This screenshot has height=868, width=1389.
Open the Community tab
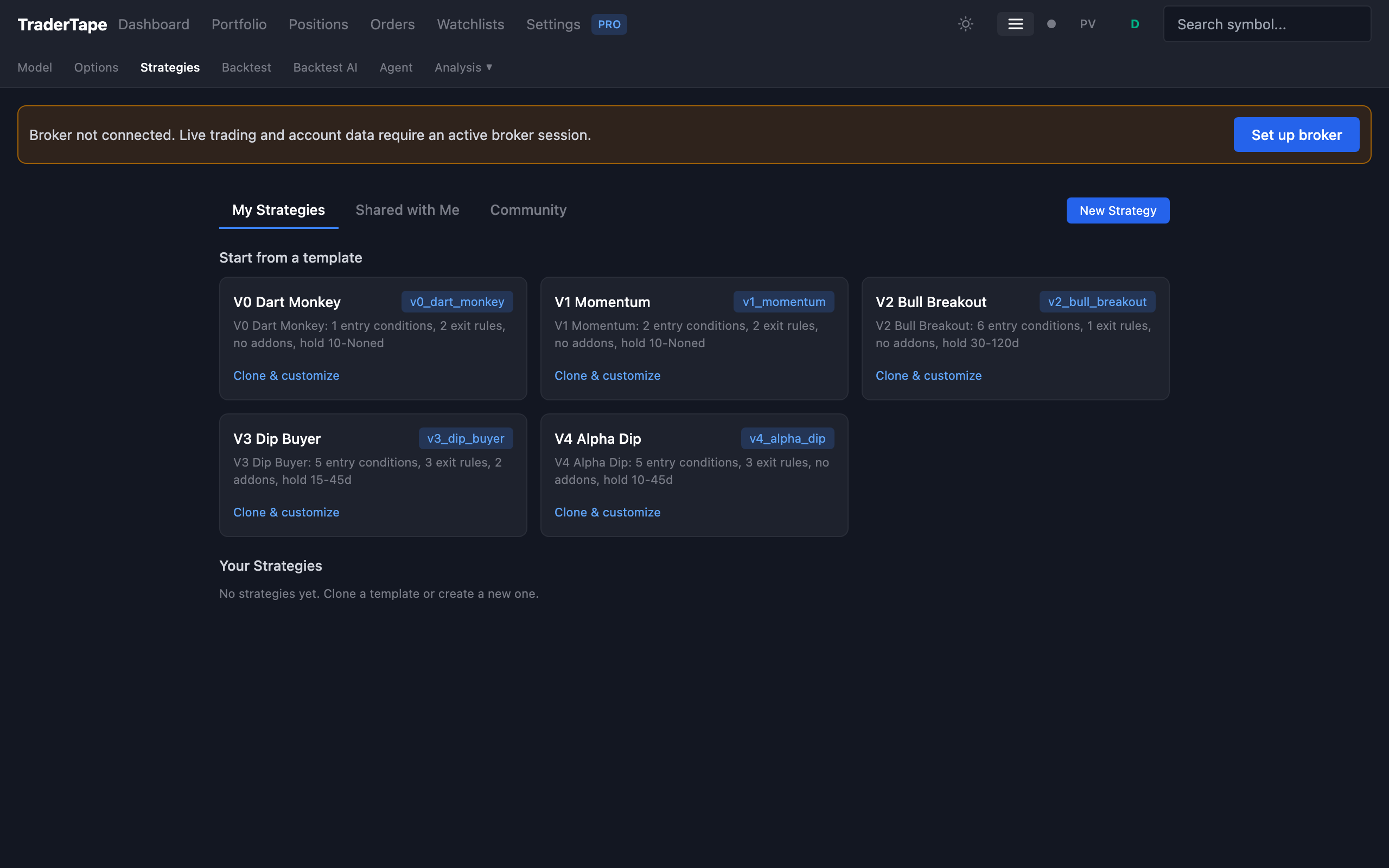[x=528, y=210]
